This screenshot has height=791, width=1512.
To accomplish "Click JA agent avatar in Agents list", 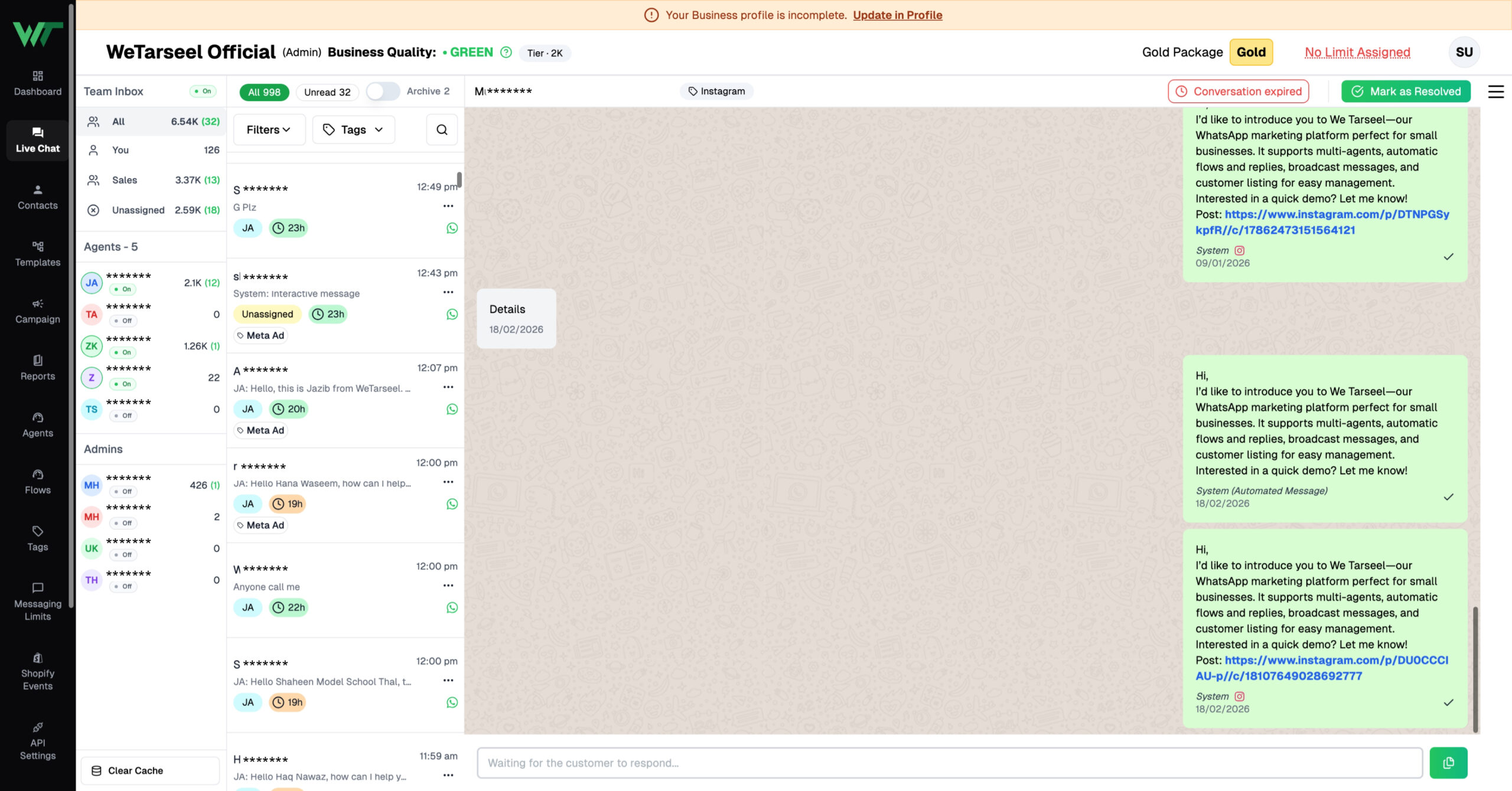I will pos(92,283).
